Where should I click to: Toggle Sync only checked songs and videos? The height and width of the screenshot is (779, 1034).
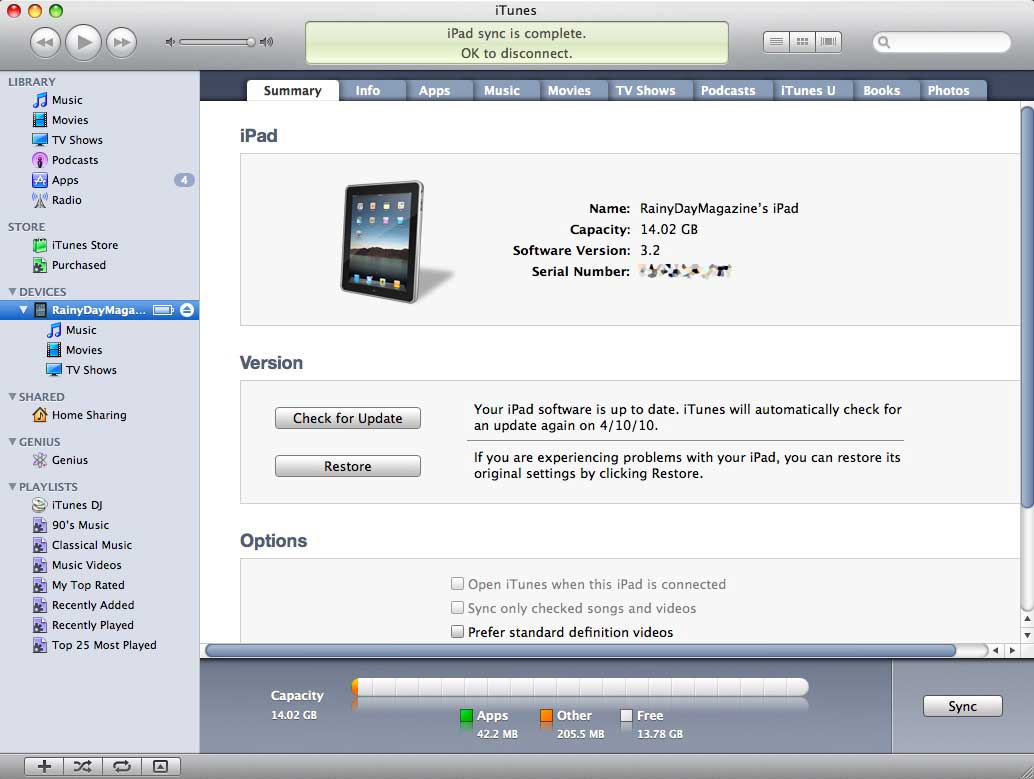pos(457,608)
